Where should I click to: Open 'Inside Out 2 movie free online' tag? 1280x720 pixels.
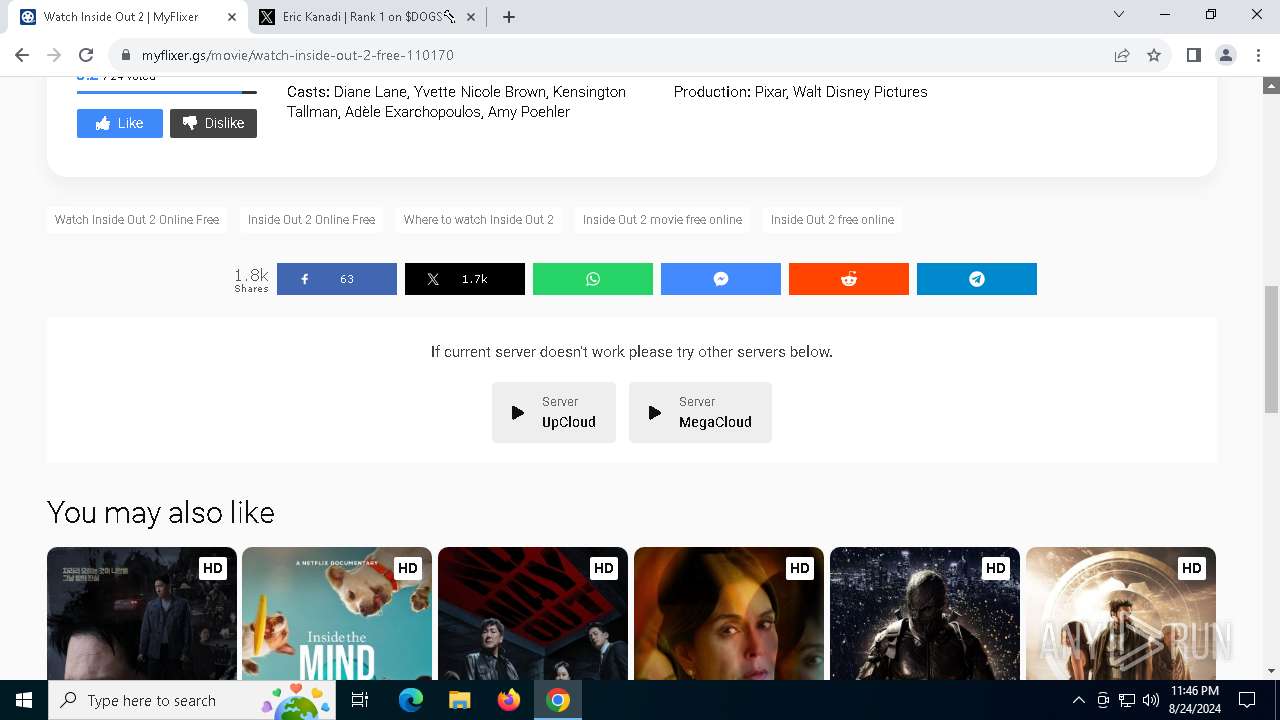pyautogui.click(x=663, y=220)
